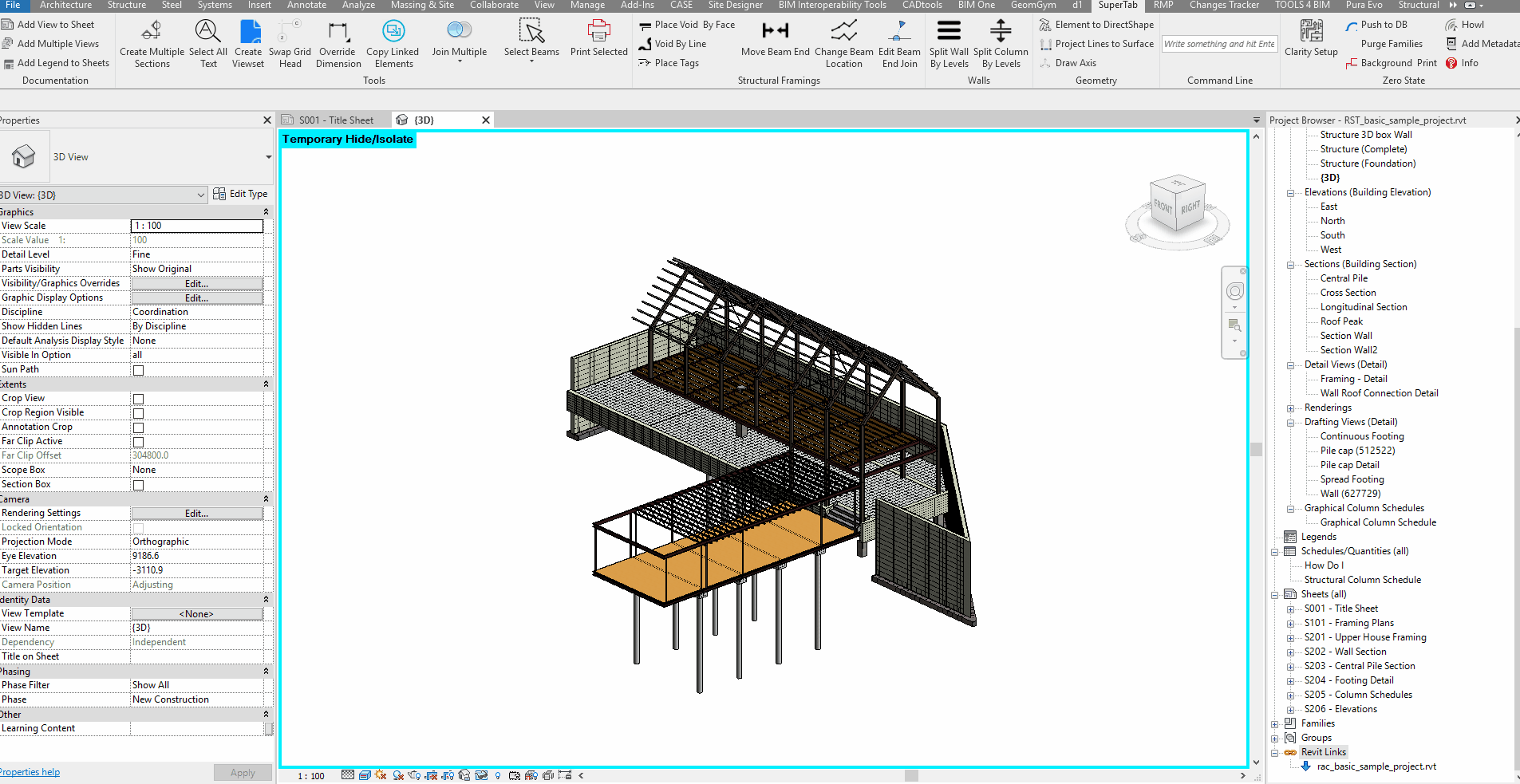Click Edit for Graphic Display Options
Screen dimensions: 1520x784
pos(197,298)
